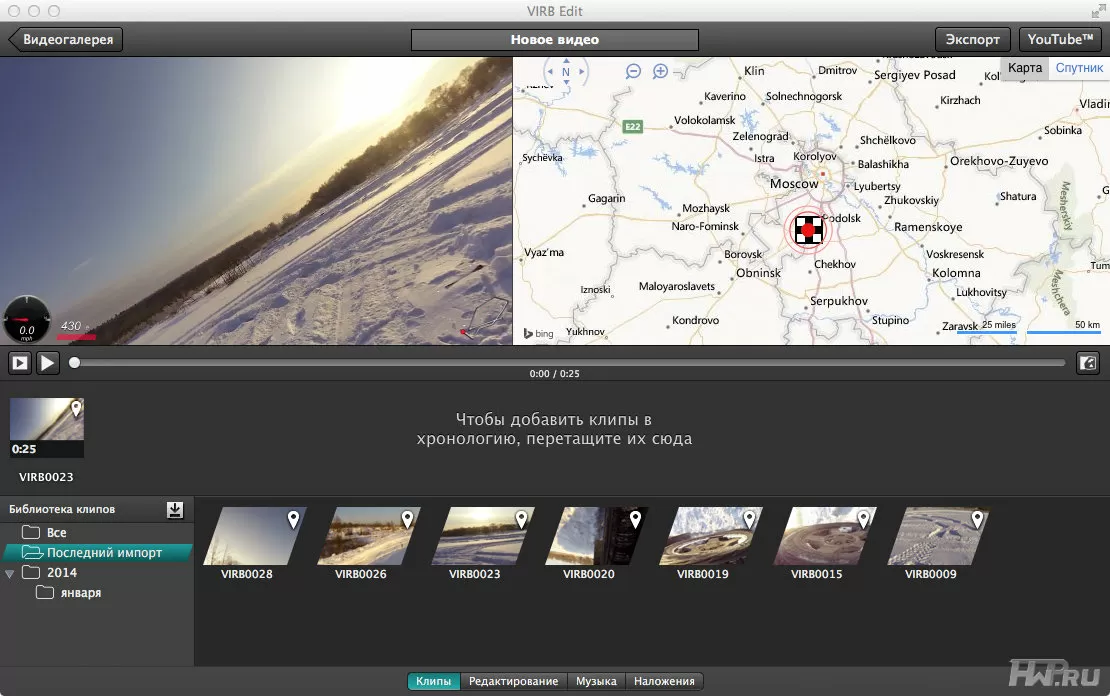
Task: Switch map to Карта view
Action: click(1024, 68)
